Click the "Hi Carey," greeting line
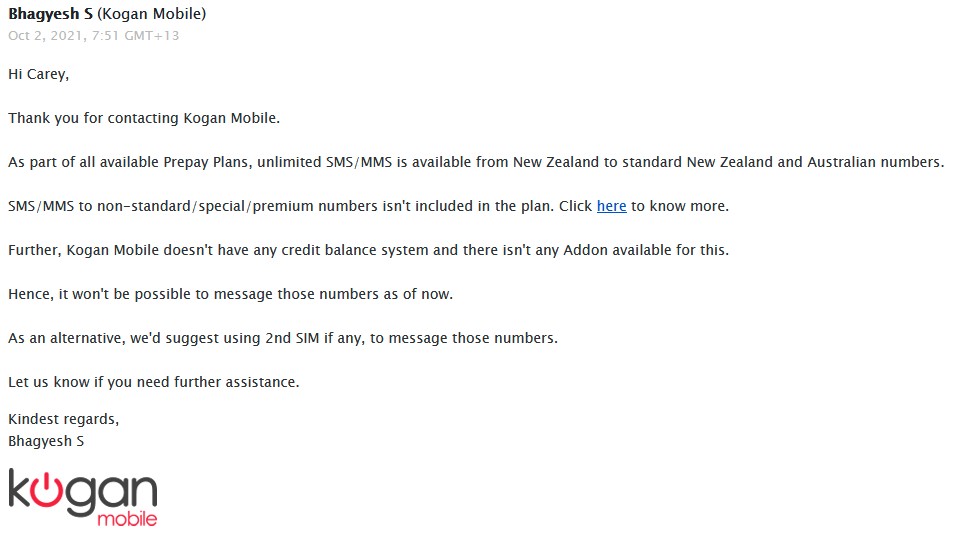The width and height of the screenshot is (955, 547). coord(38,74)
